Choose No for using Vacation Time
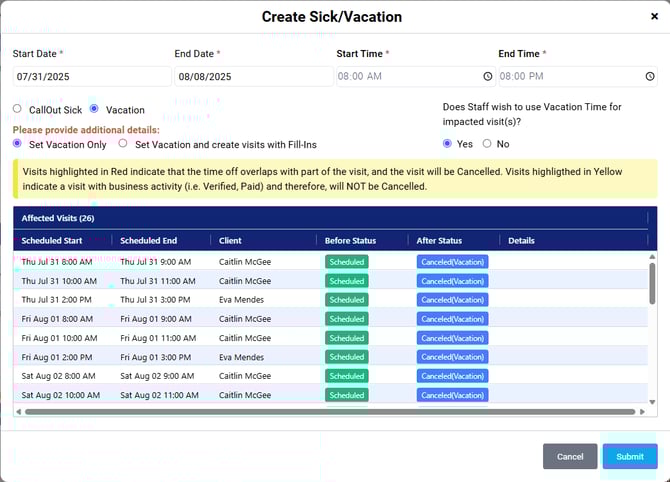This screenshot has width=670, height=482. pyautogui.click(x=487, y=144)
